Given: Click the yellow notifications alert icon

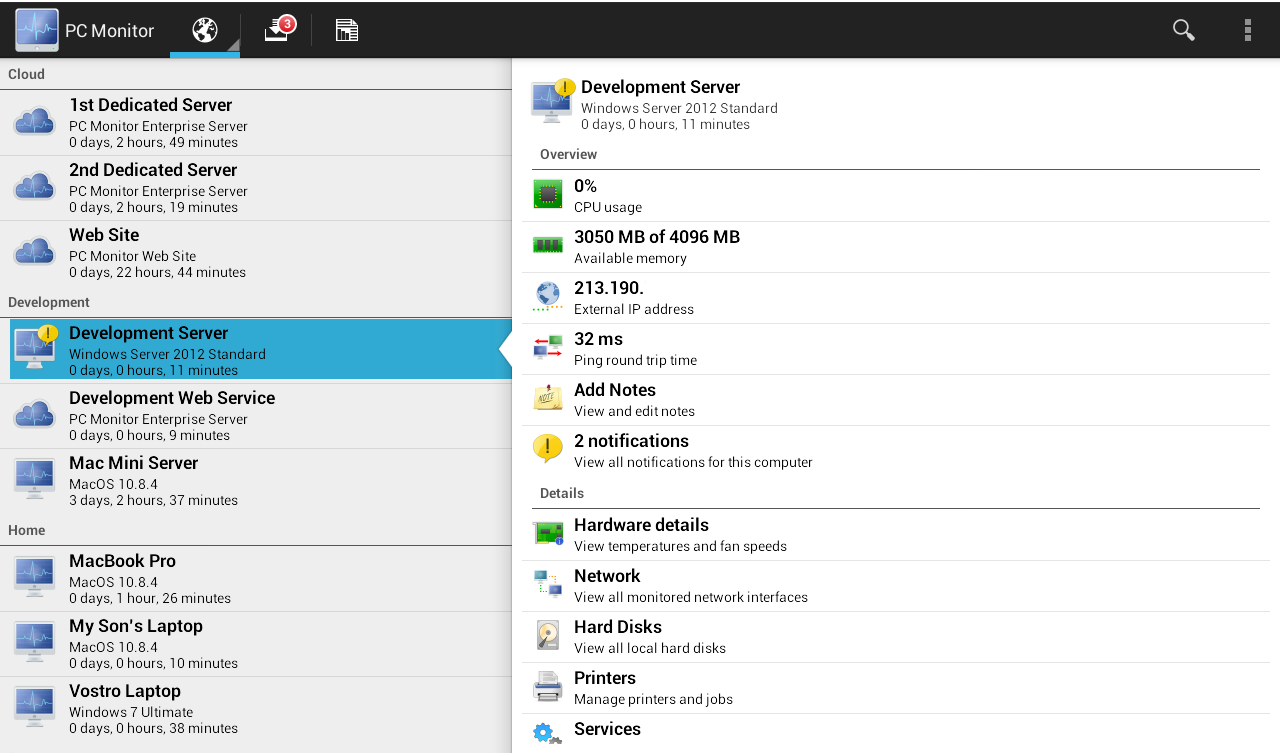Looking at the screenshot, I should (x=548, y=449).
